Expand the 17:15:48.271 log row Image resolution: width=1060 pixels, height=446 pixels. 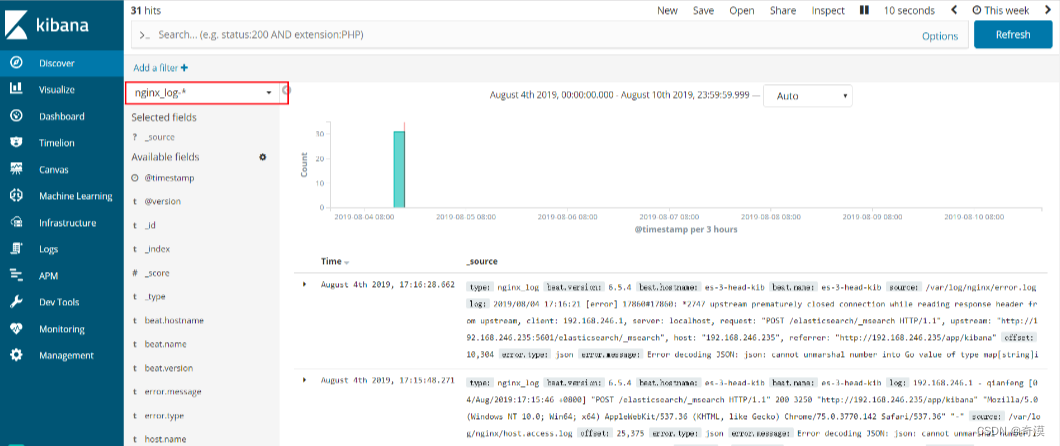(304, 380)
